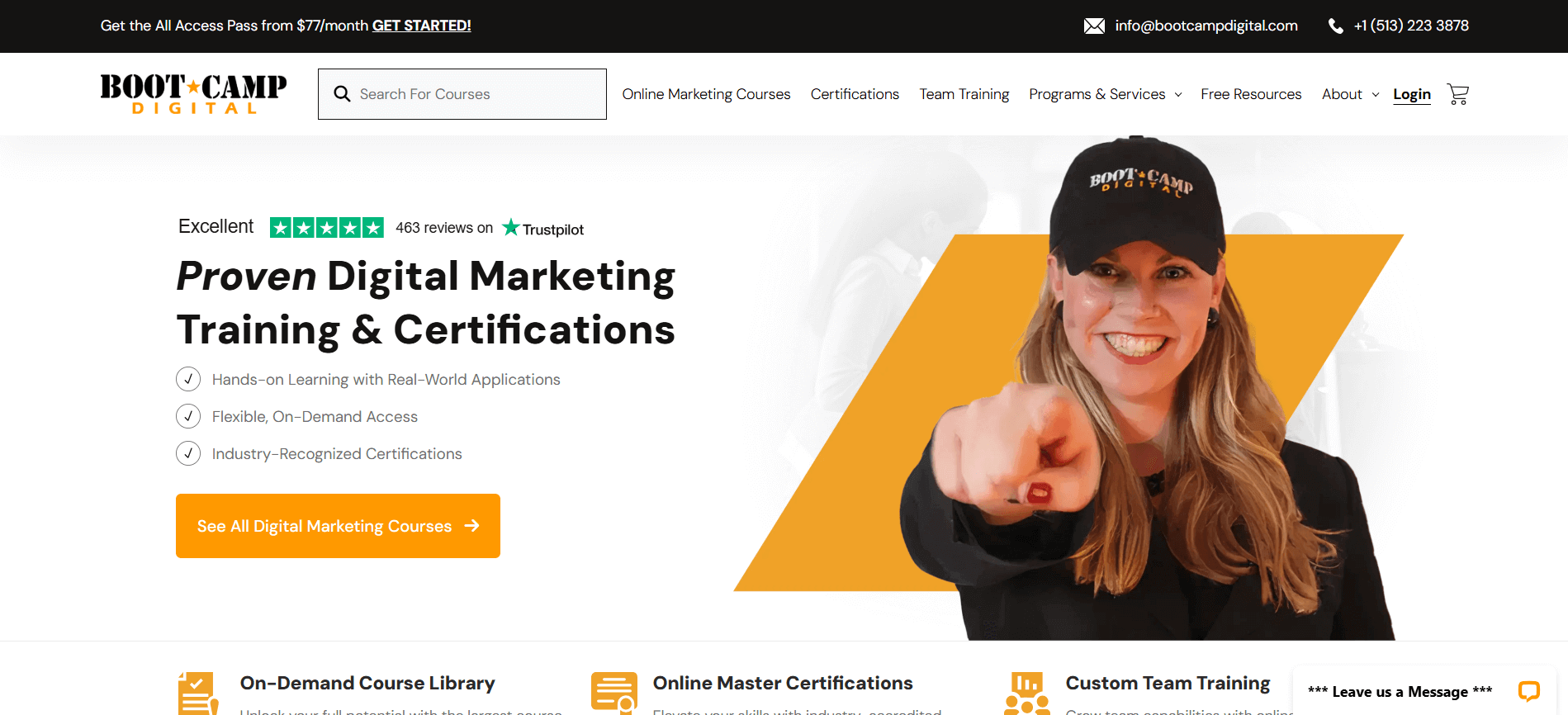Click See All Digital Marketing Courses button
1568x715 pixels.
(338, 526)
